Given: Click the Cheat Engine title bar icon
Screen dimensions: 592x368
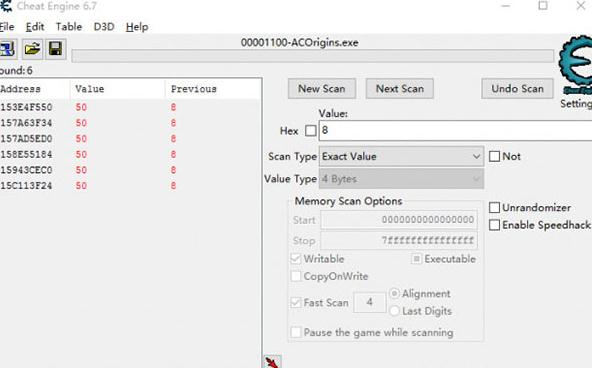Looking at the screenshot, I should 6,6.
